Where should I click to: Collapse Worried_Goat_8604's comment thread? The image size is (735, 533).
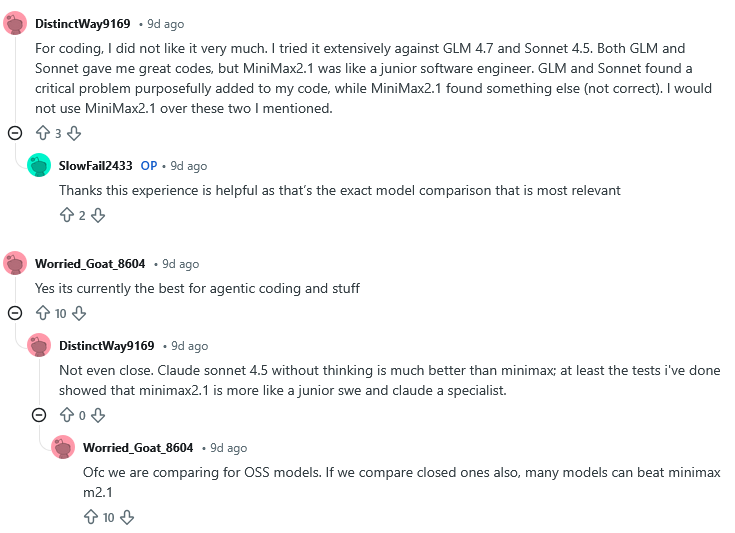[15, 313]
